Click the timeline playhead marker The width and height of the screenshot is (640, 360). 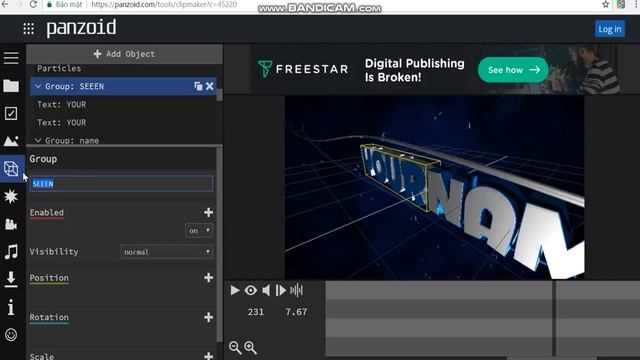[554, 318]
